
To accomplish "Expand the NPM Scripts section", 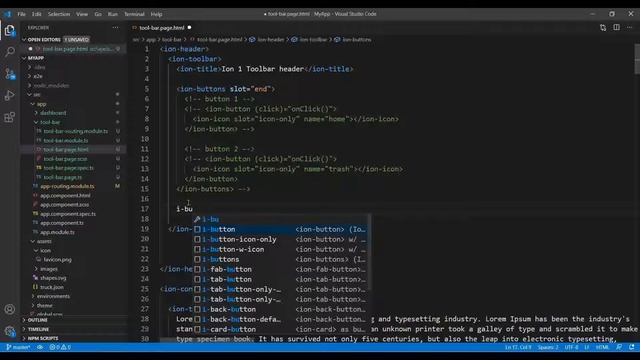I will coord(74,338).
